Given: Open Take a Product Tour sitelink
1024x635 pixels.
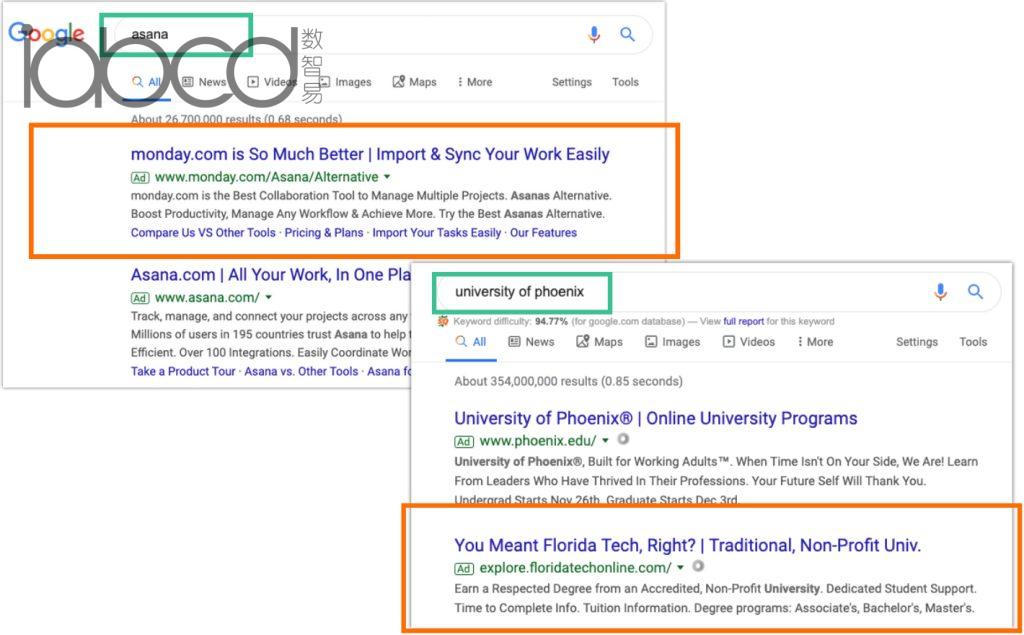Looking at the screenshot, I should [x=183, y=371].
